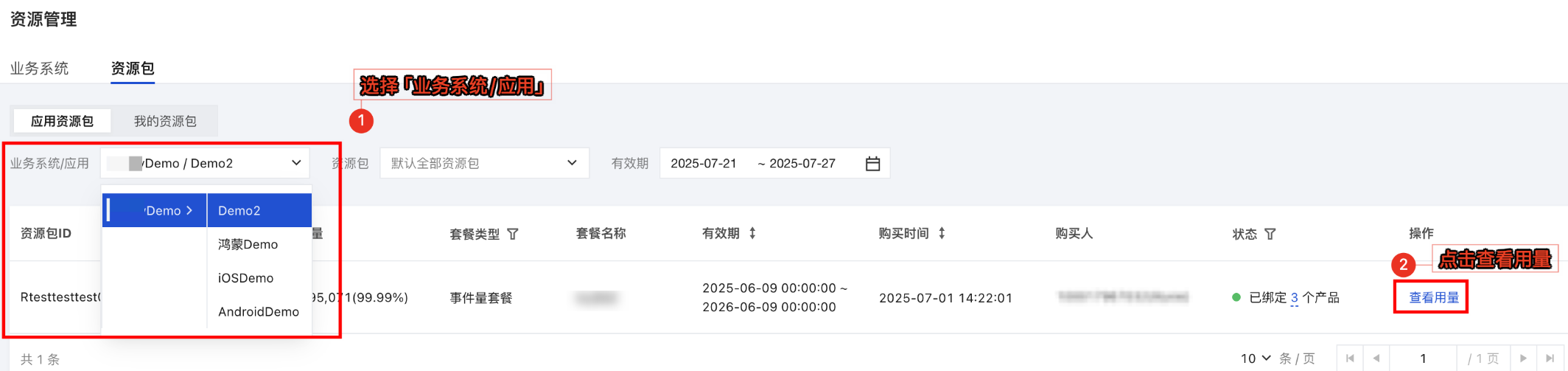Click the 套餐类型 column filter icon
The width and height of the screenshot is (1568, 371).
[x=513, y=234]
